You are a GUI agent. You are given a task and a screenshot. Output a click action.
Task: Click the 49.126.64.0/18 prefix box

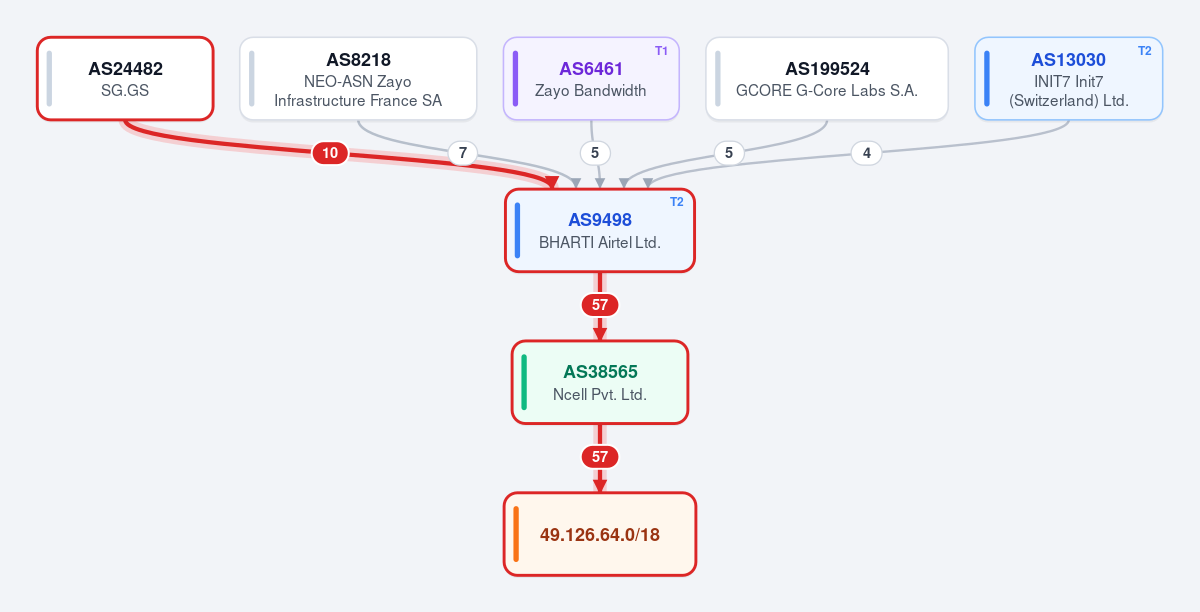tap(600, 534)
